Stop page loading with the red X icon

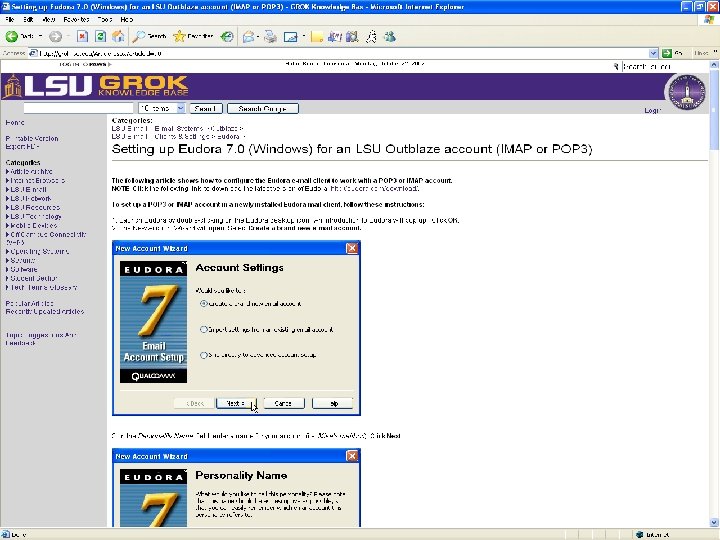[82, 36]
